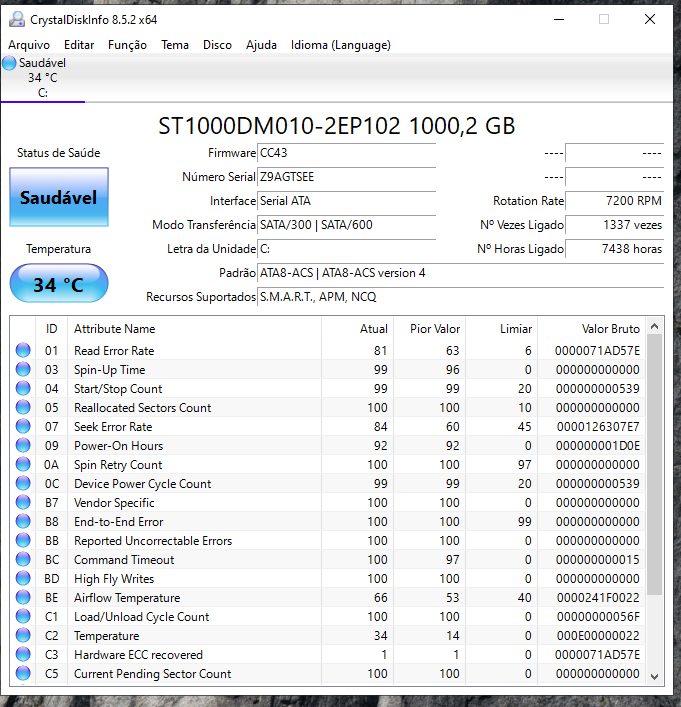Open the Idioma (Language) menu
The image size is (681, 707).
point(340,45)
